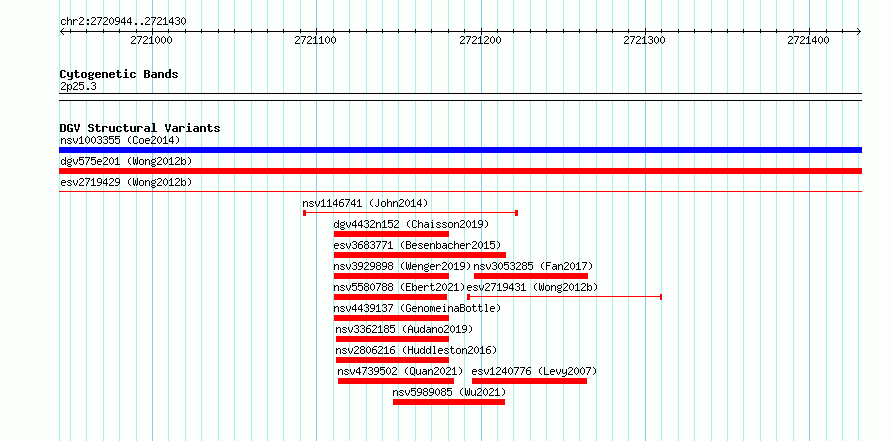The image size is (890, 441).
Task: Click the nsv1146741 (John2014) label
Action: pyautogui.click(x=365, y=203)
